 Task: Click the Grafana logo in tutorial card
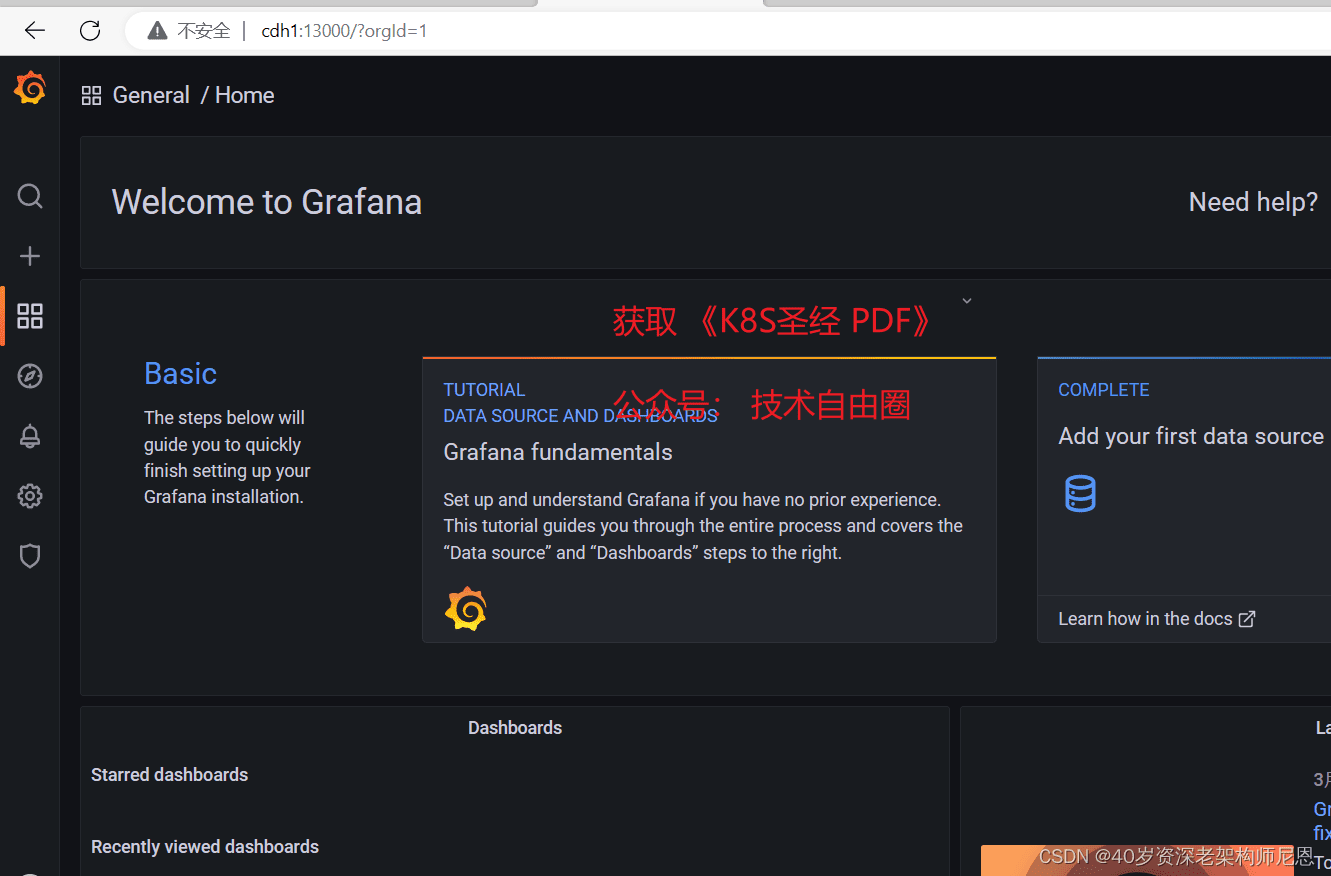466,609
